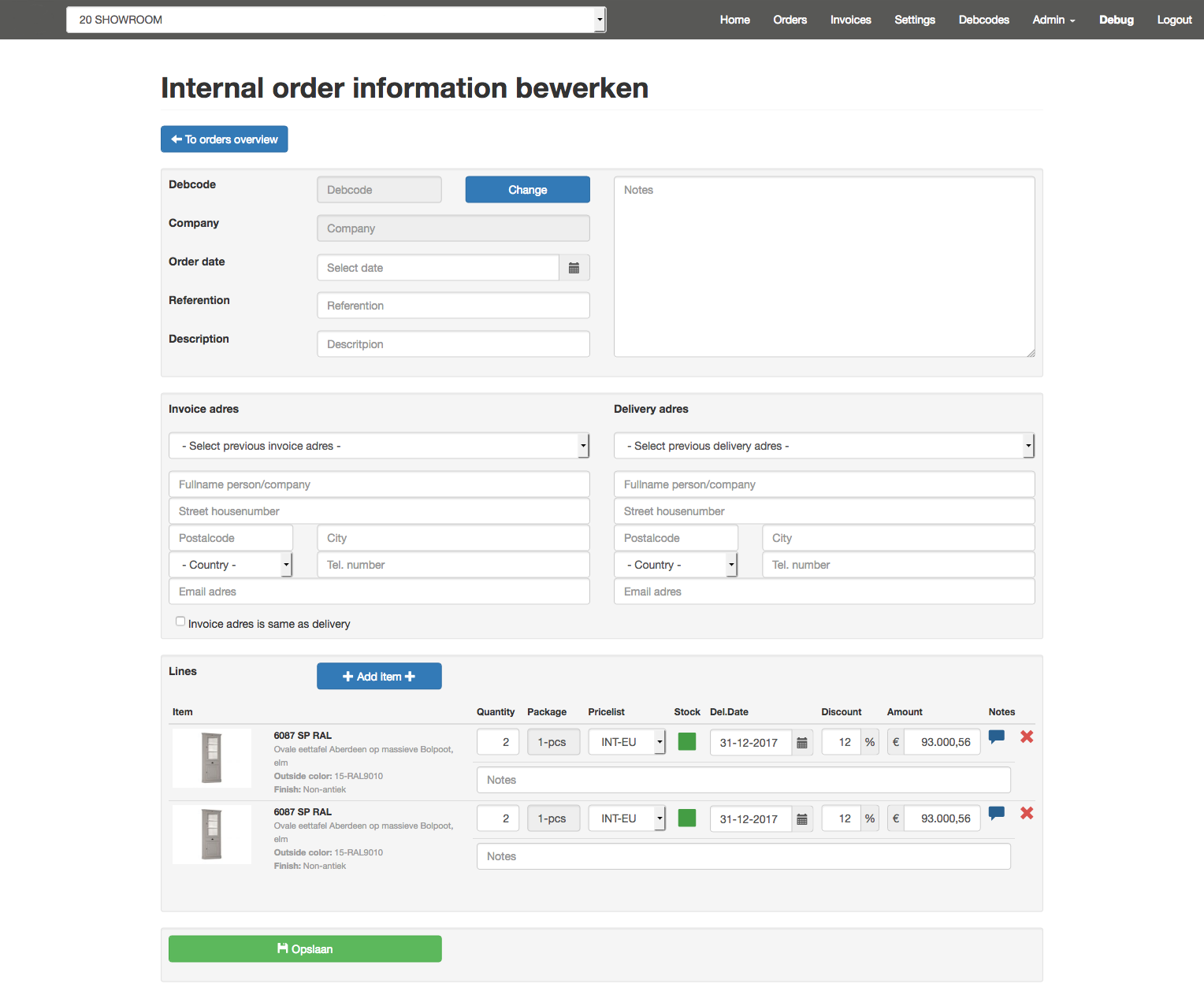Expand the previous delivery adres dropdown
The height and width of the screenshot is (1002, 1204).
[823, 446]
